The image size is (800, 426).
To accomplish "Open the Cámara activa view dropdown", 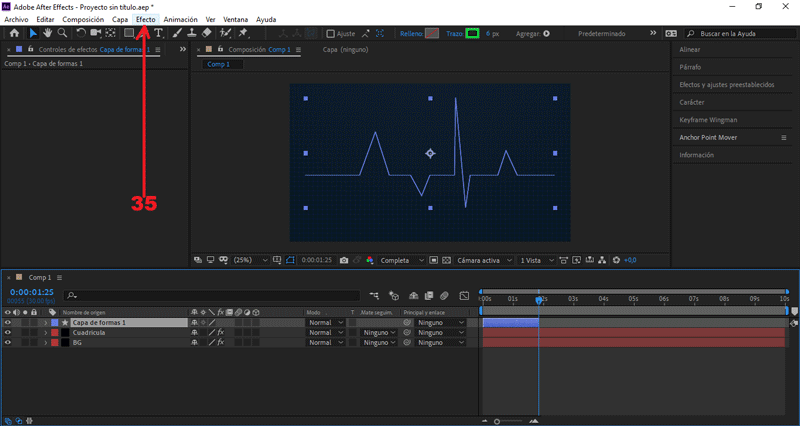I will pos(484,260).
